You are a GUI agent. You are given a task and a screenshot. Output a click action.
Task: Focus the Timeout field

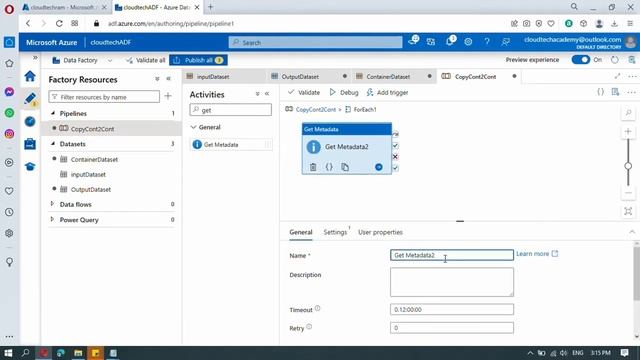point(452,309)
